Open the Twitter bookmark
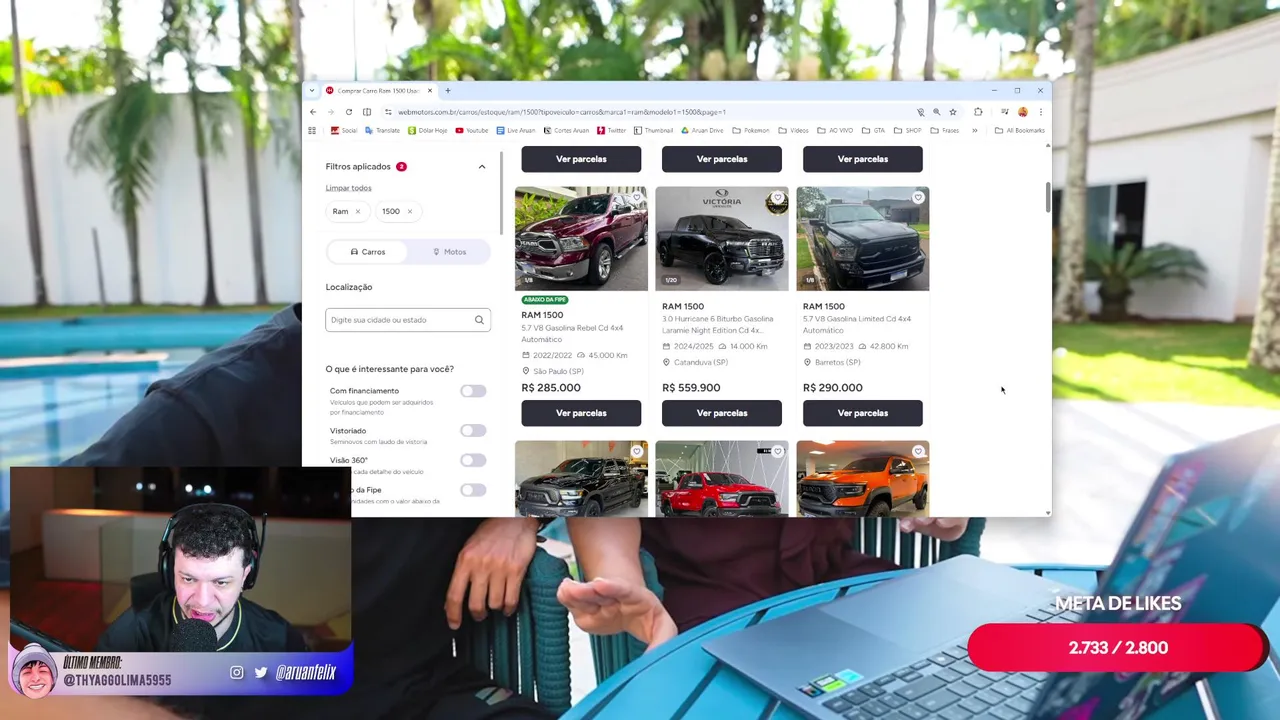This screenshot has height=720, width=1280. (x=611, y=130)
